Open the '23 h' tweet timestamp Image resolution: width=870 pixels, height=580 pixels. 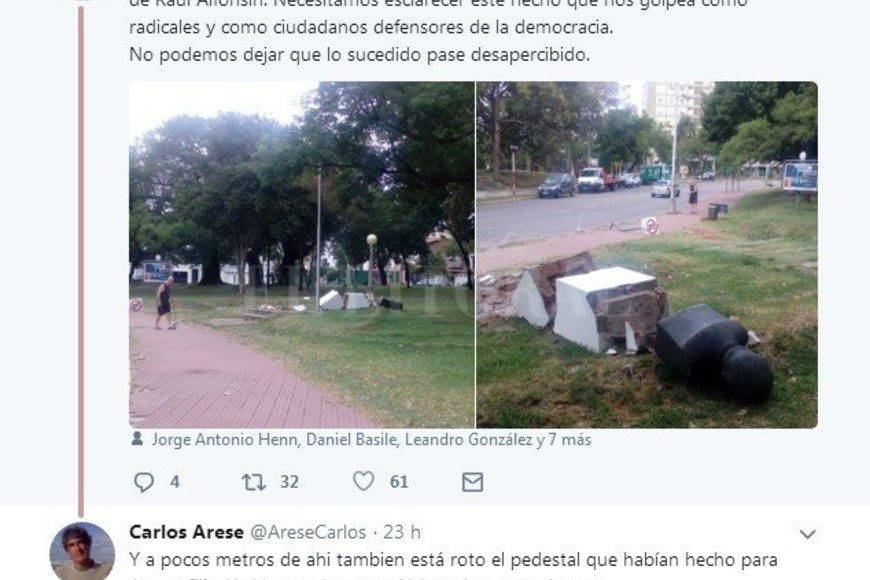tap(402, 532)
